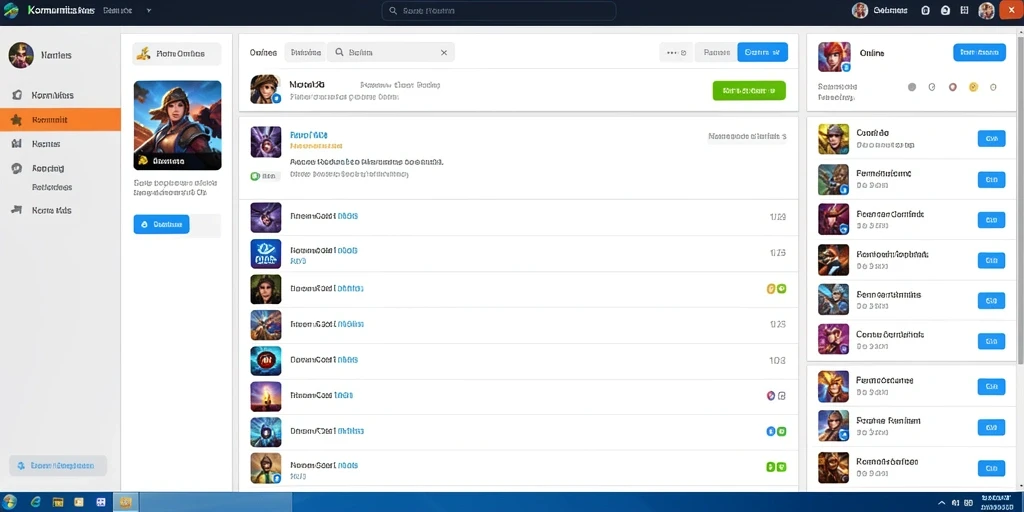Launch Internet Explorer from the taskbar
The height and width of the screenshot is (512, 1024).
35,502
